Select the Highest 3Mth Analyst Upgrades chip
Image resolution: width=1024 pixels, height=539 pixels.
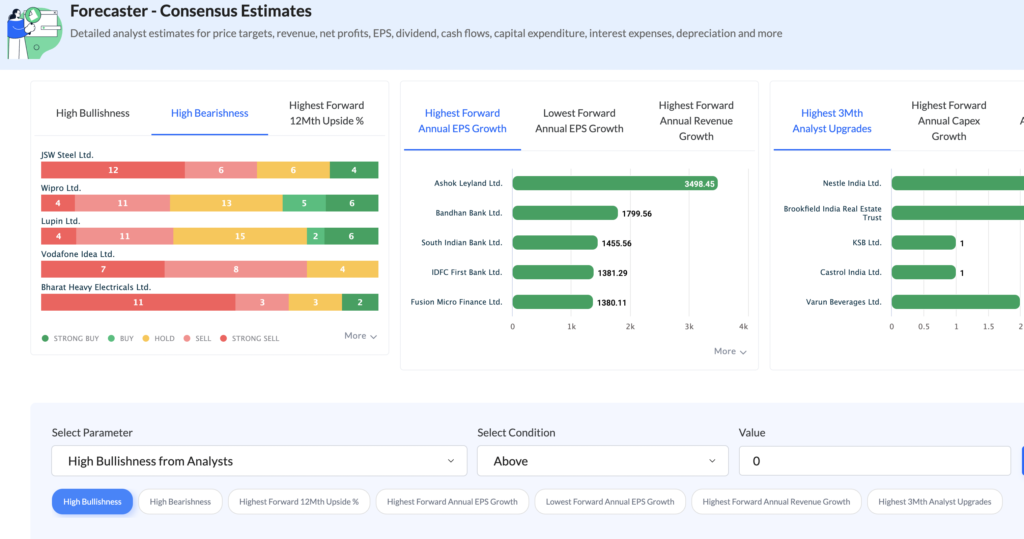click(935, 502)
